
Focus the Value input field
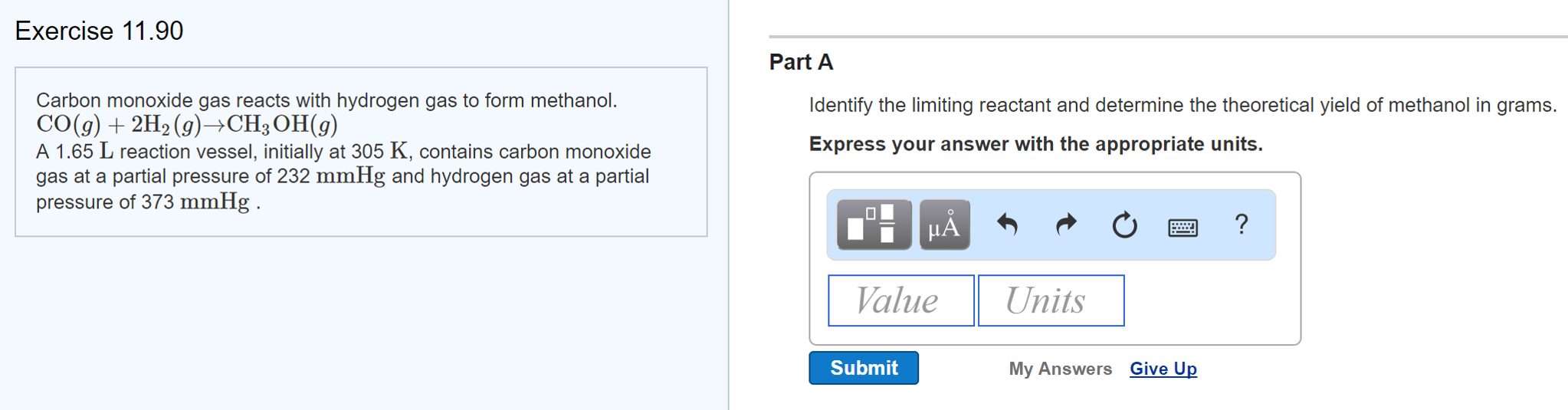point(900,300)
